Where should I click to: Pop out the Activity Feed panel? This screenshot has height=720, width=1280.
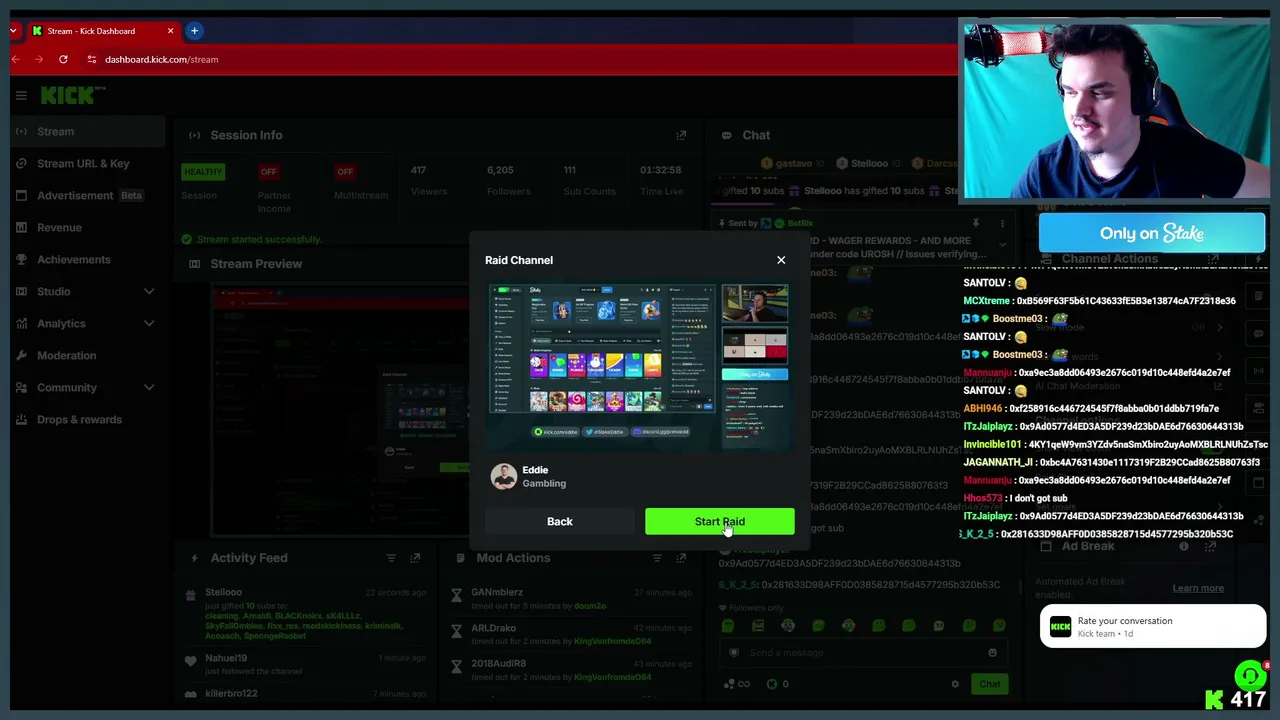[415, 557]
